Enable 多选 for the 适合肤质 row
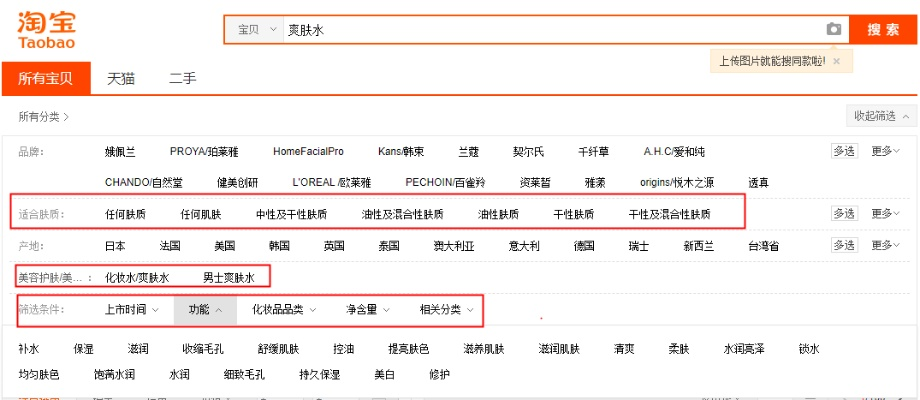The width and height of the screenshot is (920, 400). pos(844,213)
